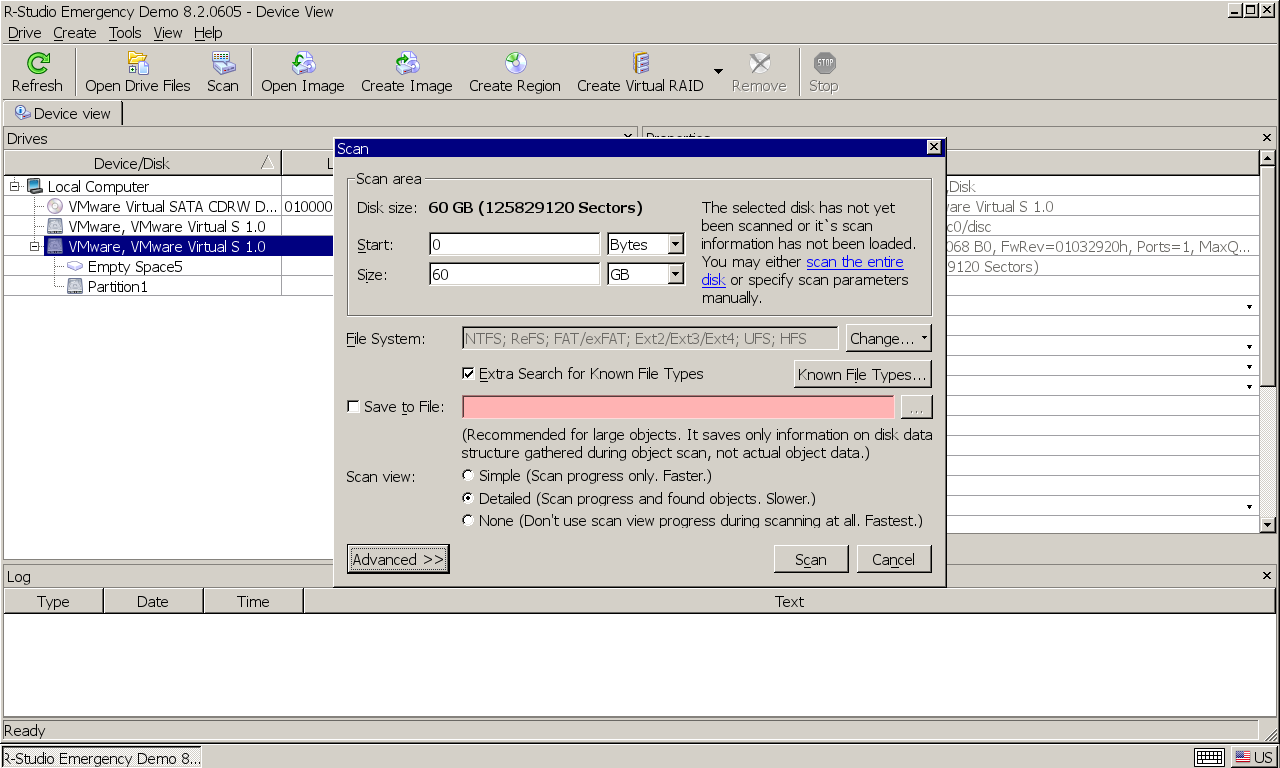Screen dimensions: 1280x768
Task: Collapse the Local Computer tree node
Action: click(x=15, y=186)
